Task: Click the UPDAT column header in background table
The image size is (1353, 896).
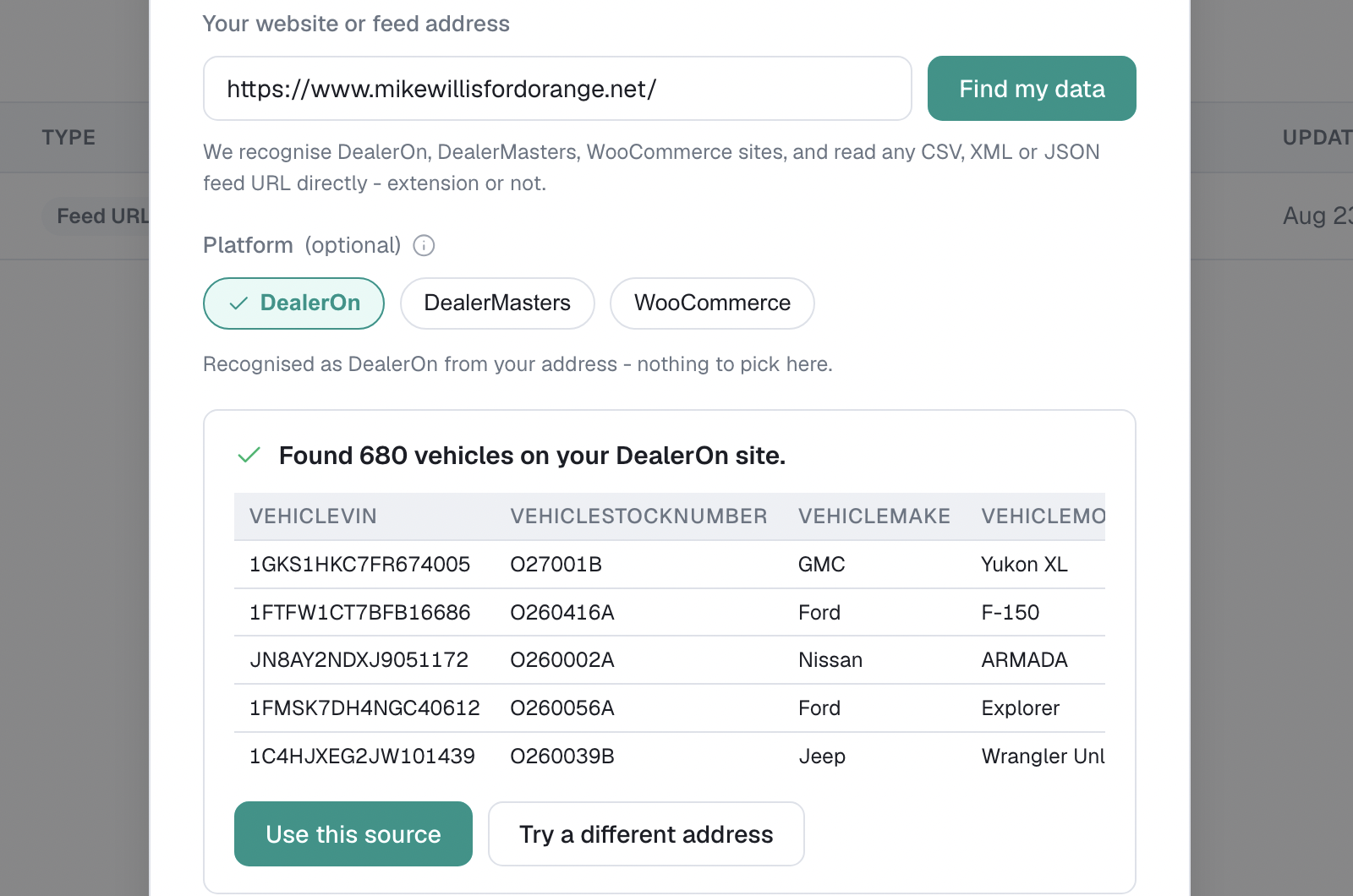Action: pos(1317,138)
